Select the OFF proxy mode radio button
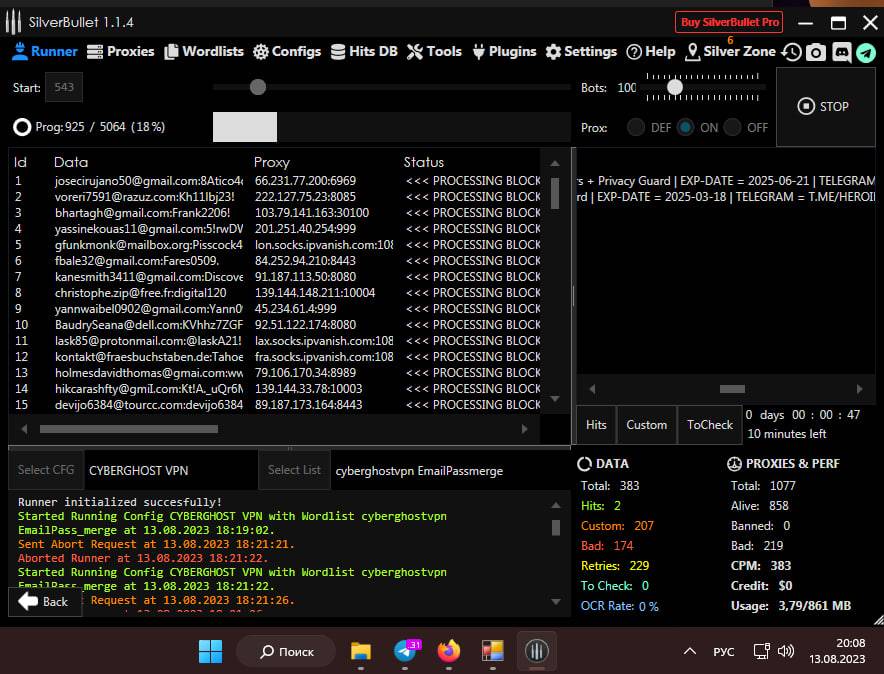This screenshot has height=674, width=884. click(x=733, y=127)
